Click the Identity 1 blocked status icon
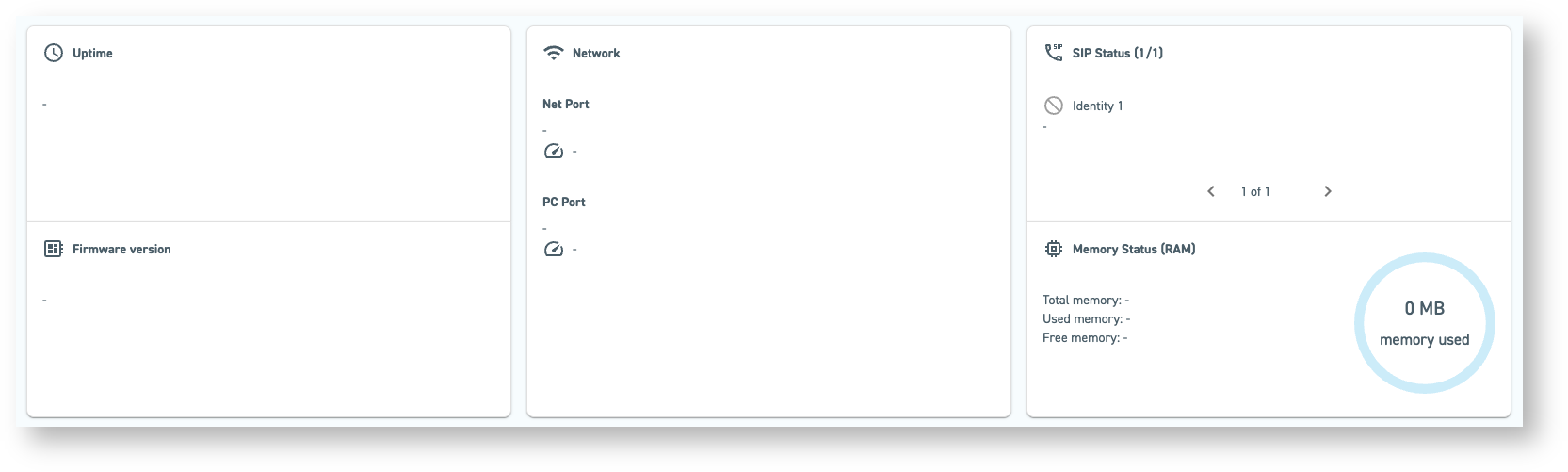The width and height of the screenshot is (1568, 472). tap(1054, 106)
